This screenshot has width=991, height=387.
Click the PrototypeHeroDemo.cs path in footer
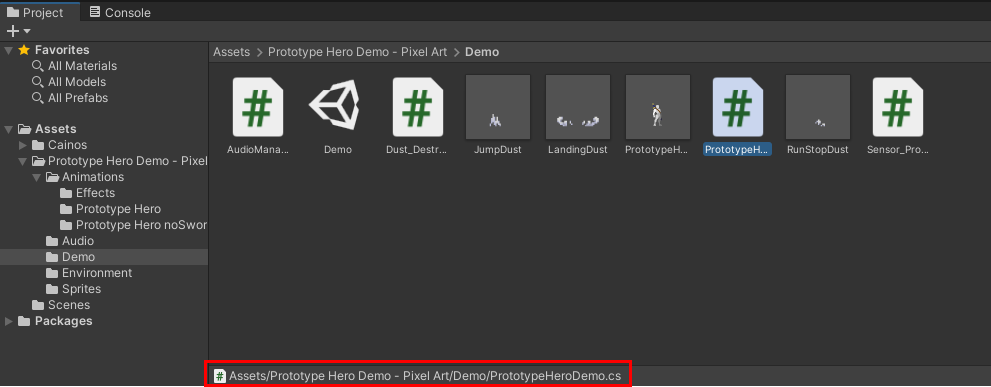click(x=425, y=376)
